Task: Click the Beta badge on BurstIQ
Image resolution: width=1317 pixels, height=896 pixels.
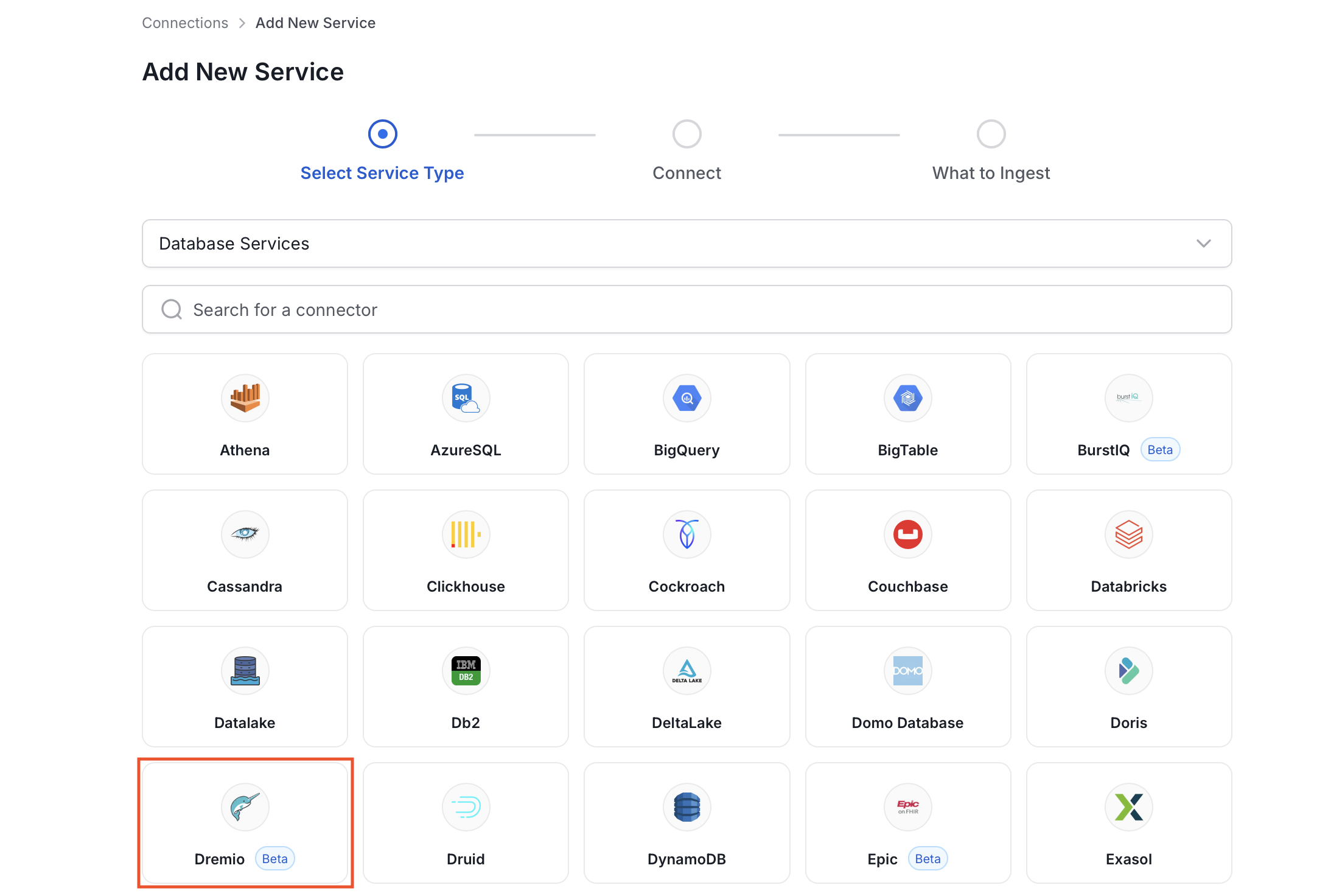Action: coord(1160,450)
